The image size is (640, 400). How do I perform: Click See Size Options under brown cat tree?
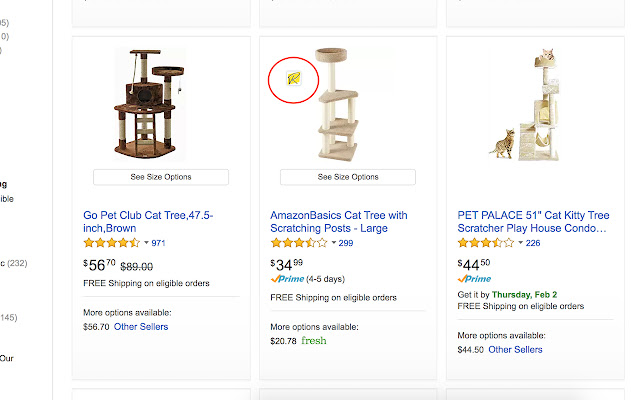[x=161, y=177]
